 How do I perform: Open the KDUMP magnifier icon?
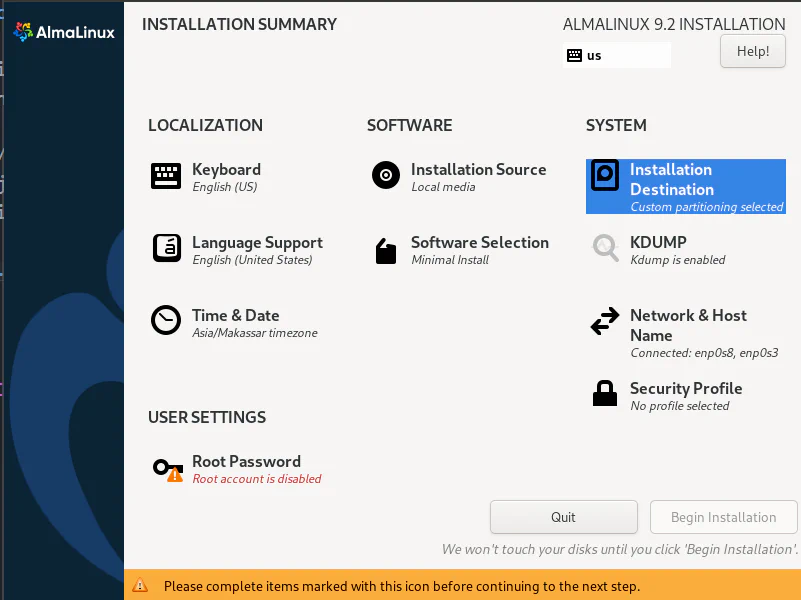(605, 248)
